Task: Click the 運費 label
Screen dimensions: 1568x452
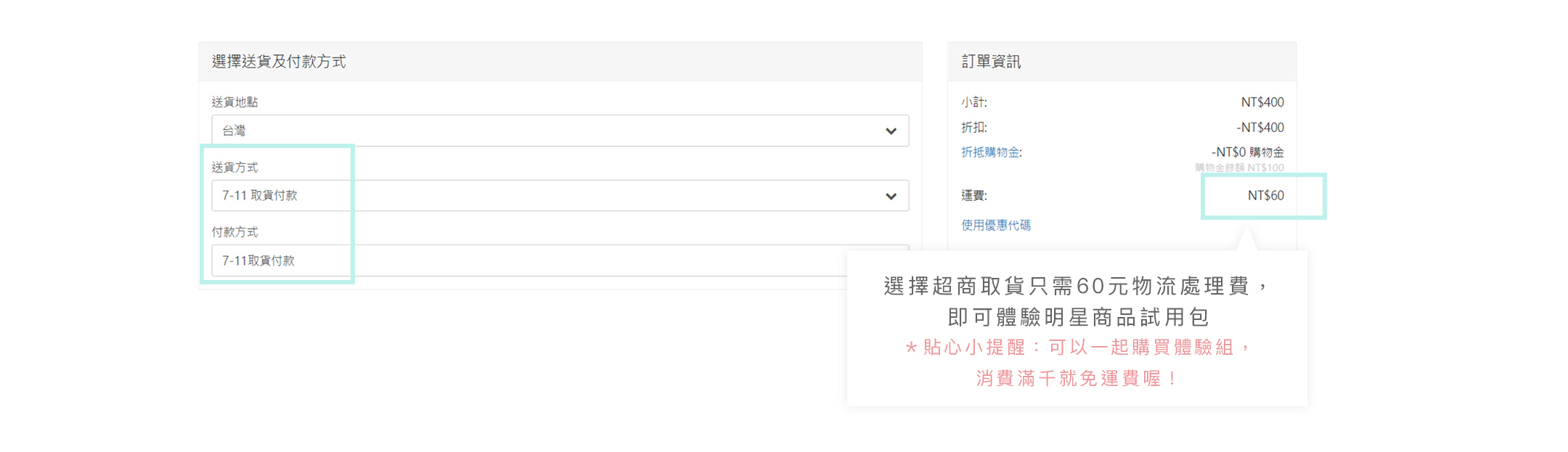Action: tap(973, 195)
